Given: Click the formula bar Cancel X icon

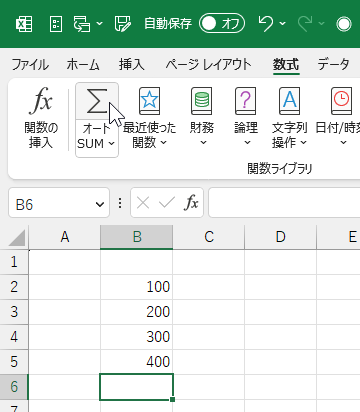Looking at the screenshot, I should 143,203.
